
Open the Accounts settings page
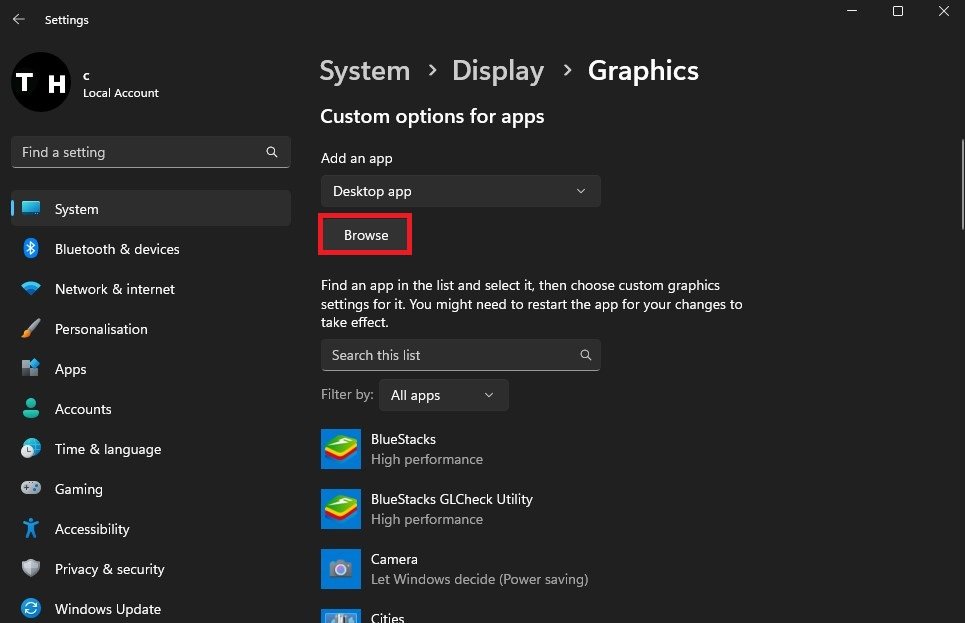[x=82, y=409]
